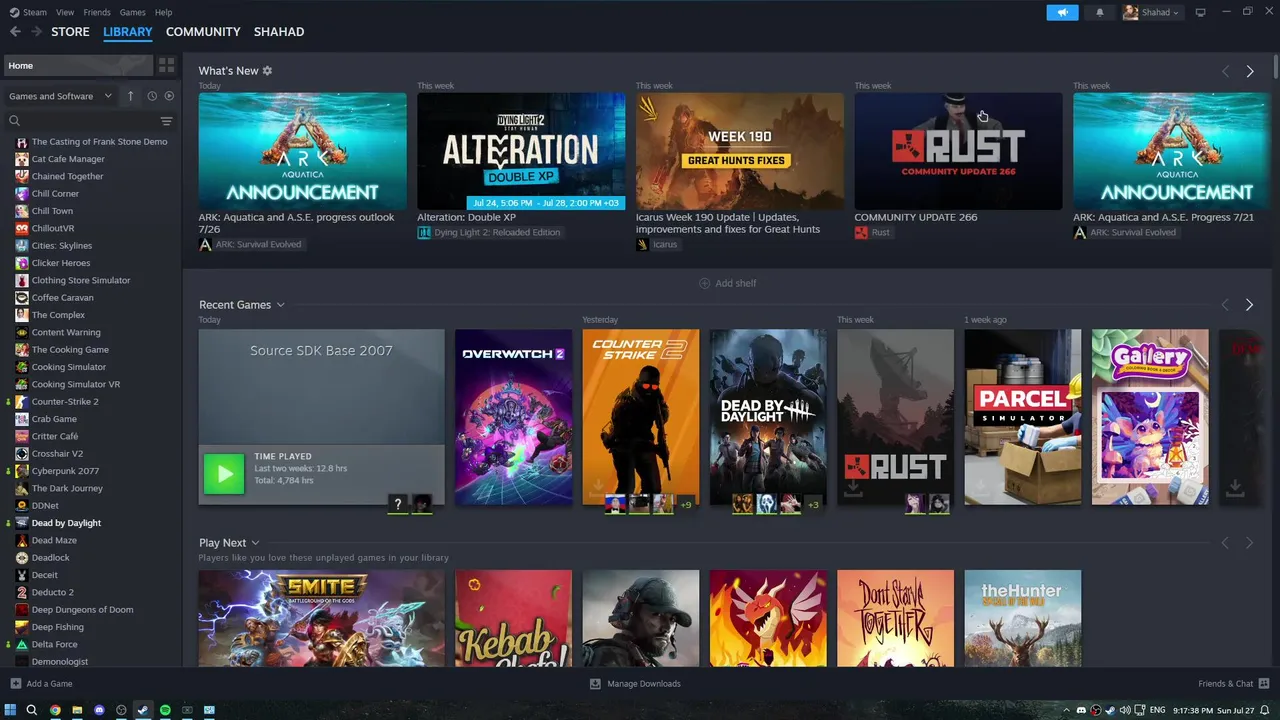
Task: Open the Games menu
Action: click(x=132, y=12)
